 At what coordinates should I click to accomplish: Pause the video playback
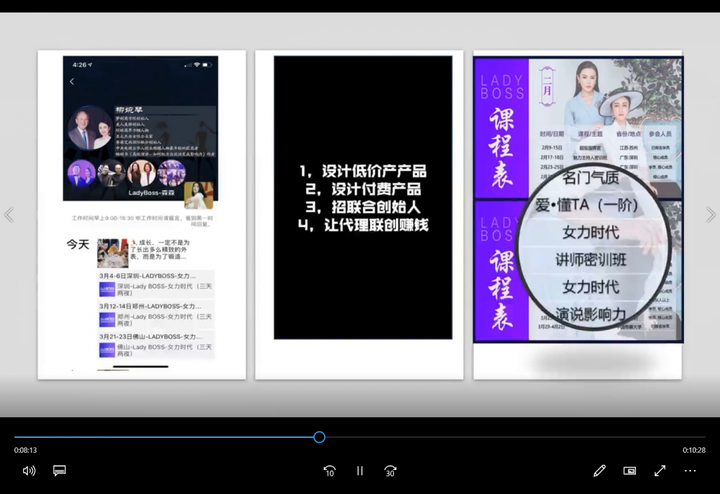point(360,471)
